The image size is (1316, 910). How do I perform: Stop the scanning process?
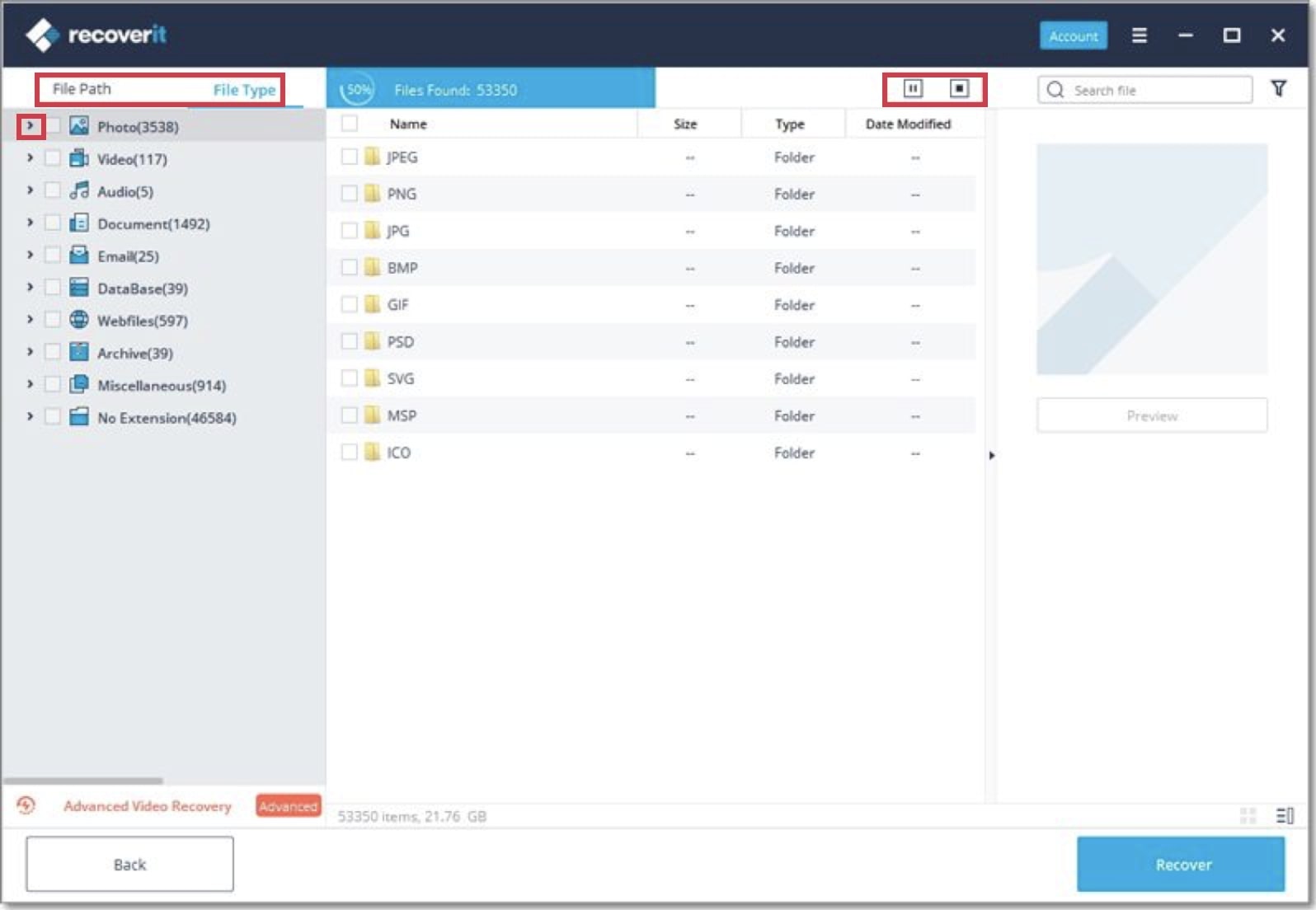pyautogui.click(x=959, y=88)
